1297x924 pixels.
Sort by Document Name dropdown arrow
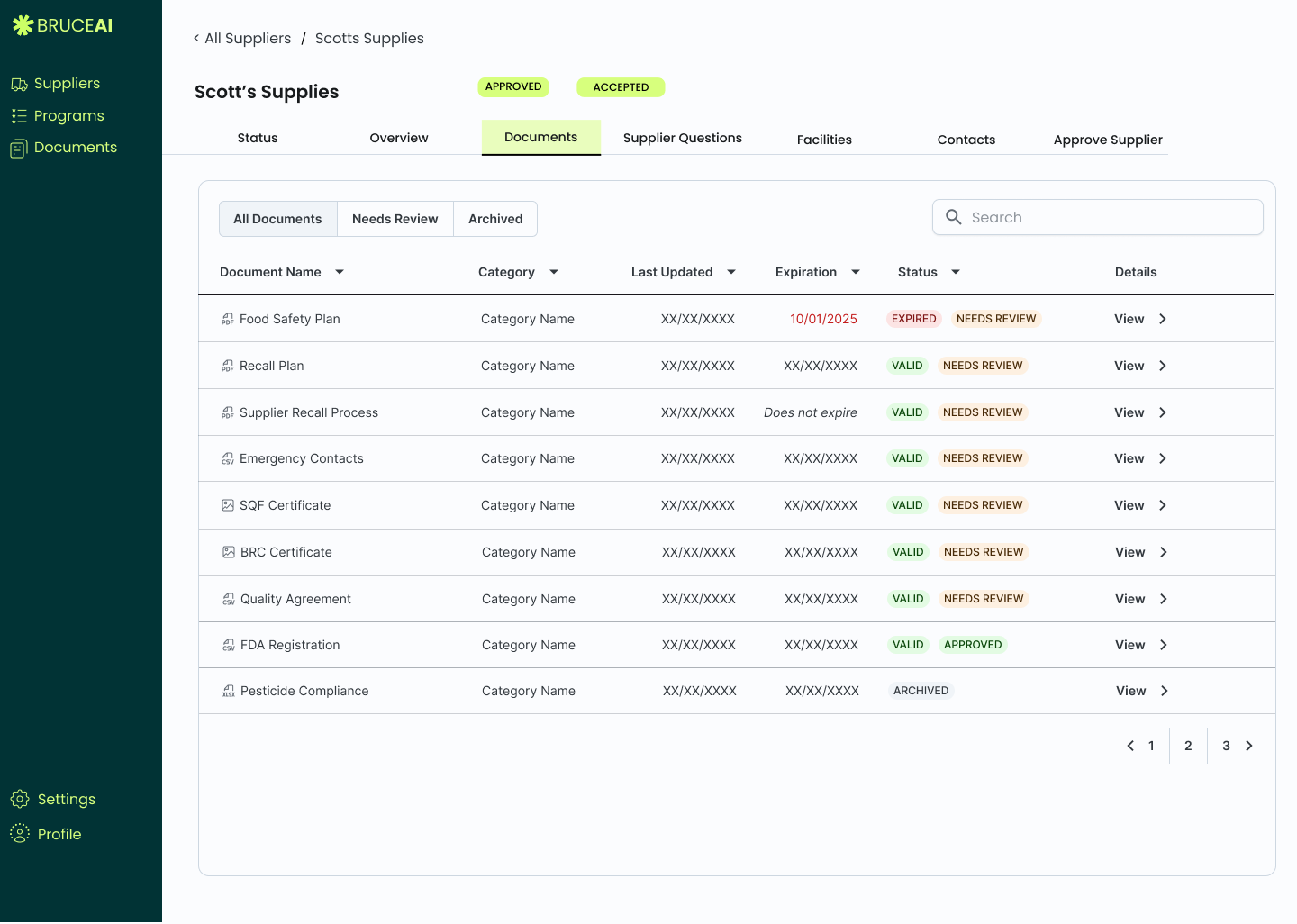[340, 273]
